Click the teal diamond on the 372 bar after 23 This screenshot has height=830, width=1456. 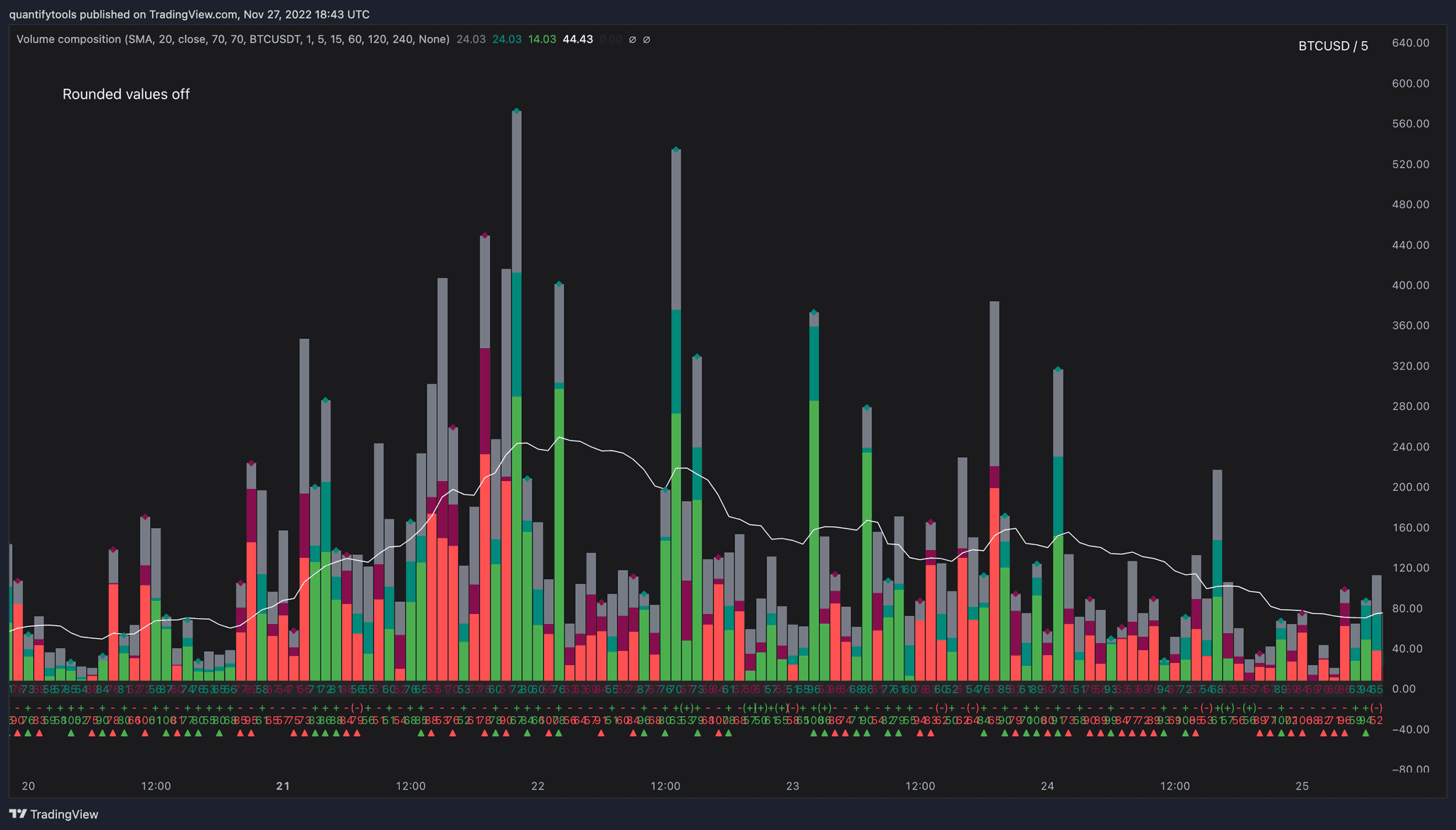click(x=814, y=312)
